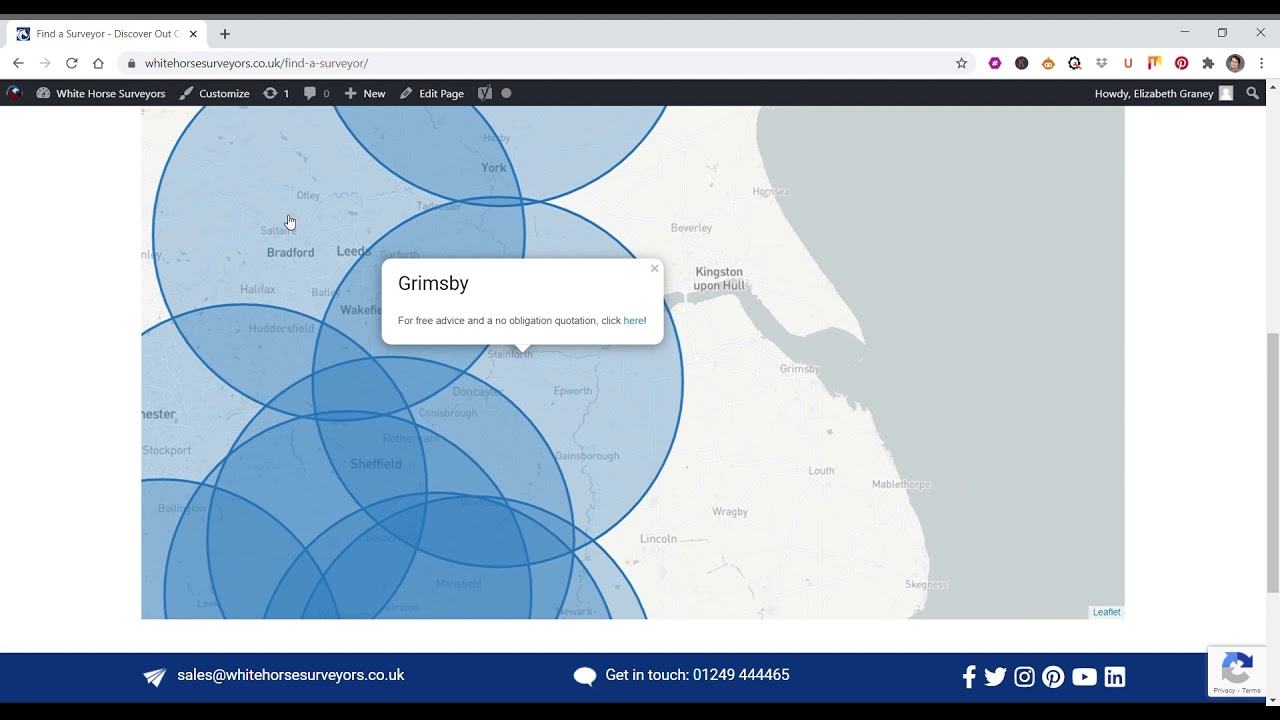This screenshot has width=1280, height=720.
Task: Open the purple hashtag extension
Action: [x=995, y=63]
